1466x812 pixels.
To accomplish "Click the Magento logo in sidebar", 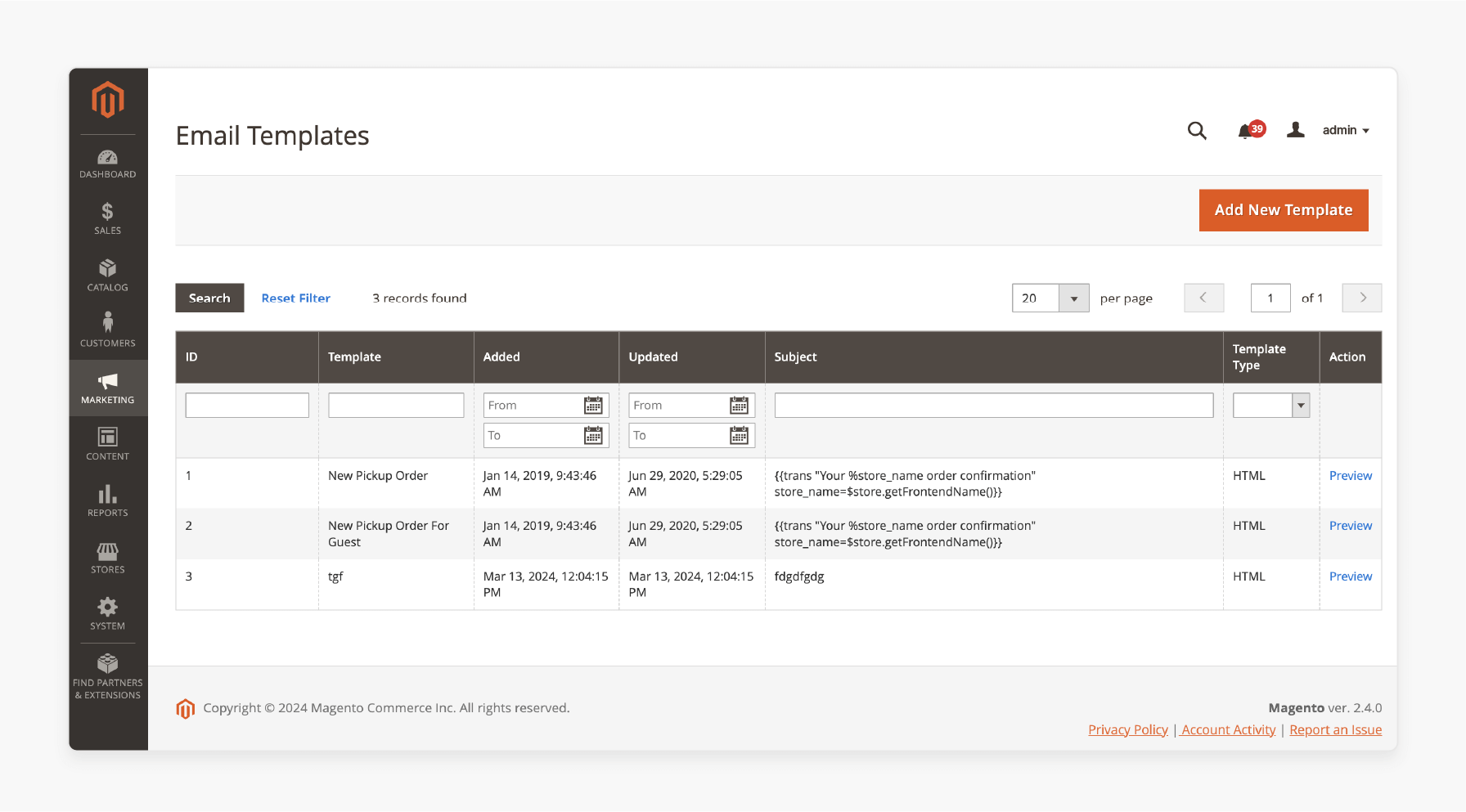I will click(108, 100).
